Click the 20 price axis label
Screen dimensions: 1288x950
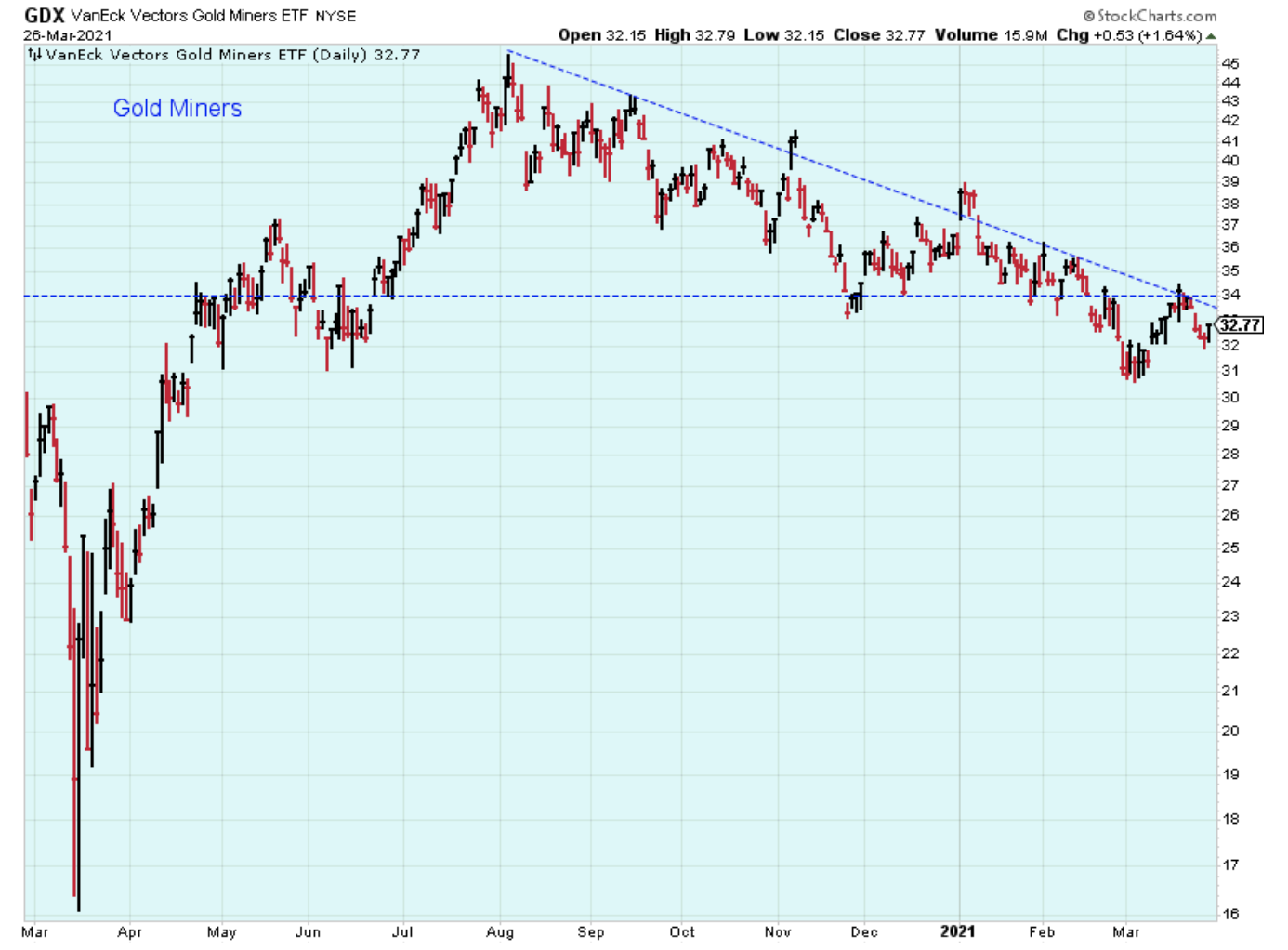pos(1230,732)
